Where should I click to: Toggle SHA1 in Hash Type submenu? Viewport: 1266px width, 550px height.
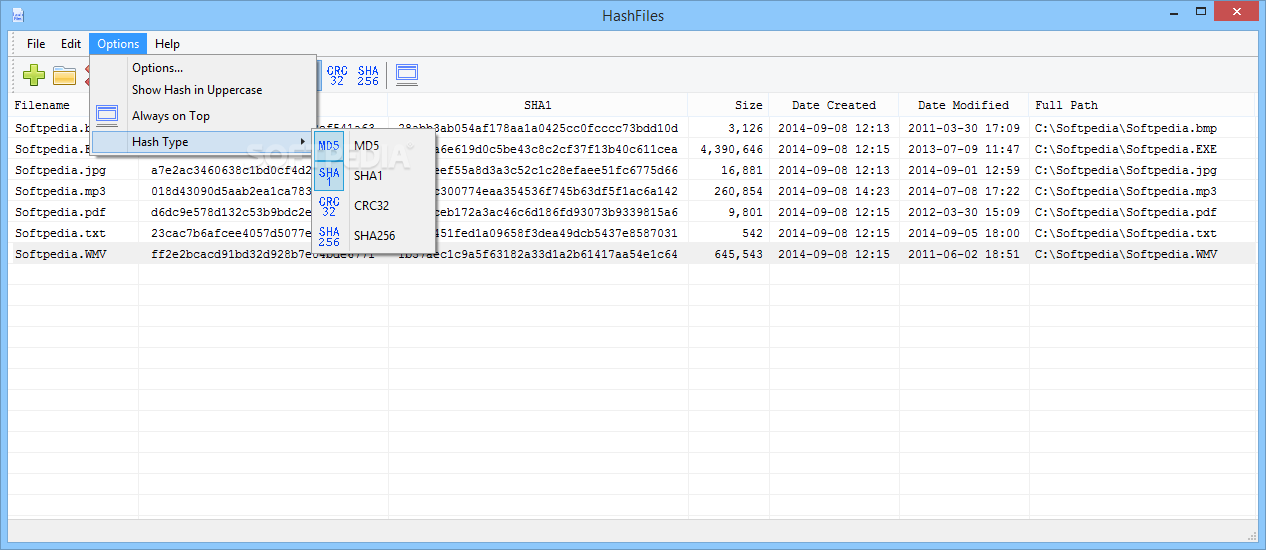[x=374, y=176]
